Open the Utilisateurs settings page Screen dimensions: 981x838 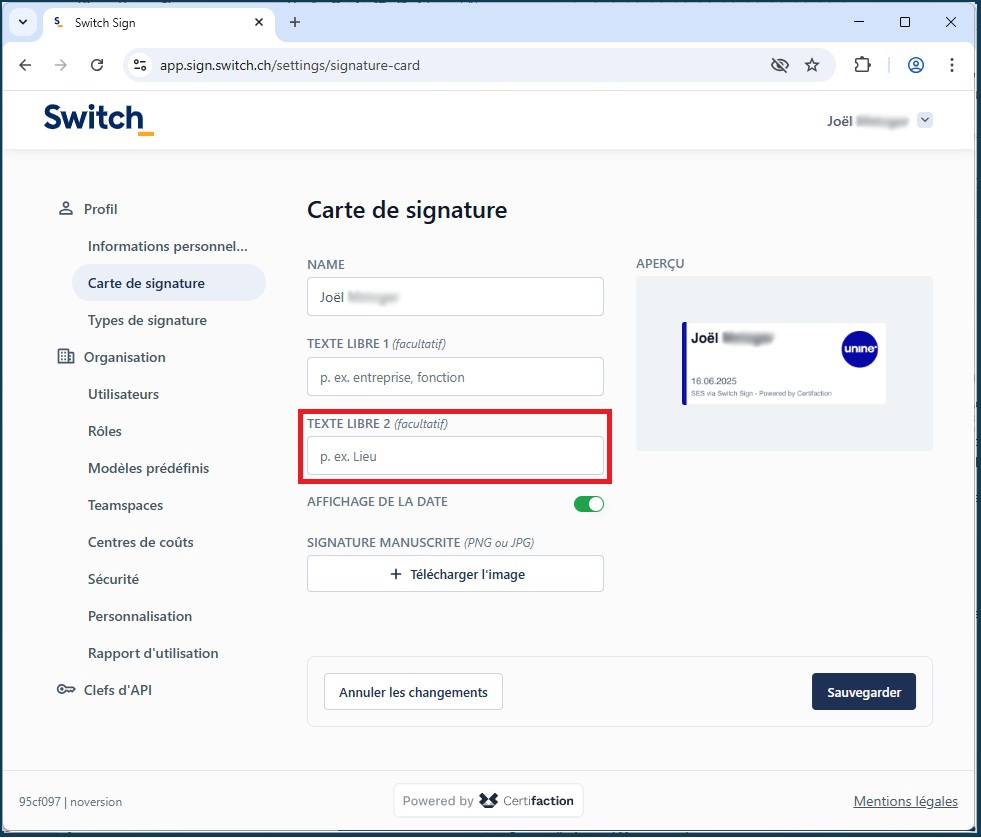(123, 394)
